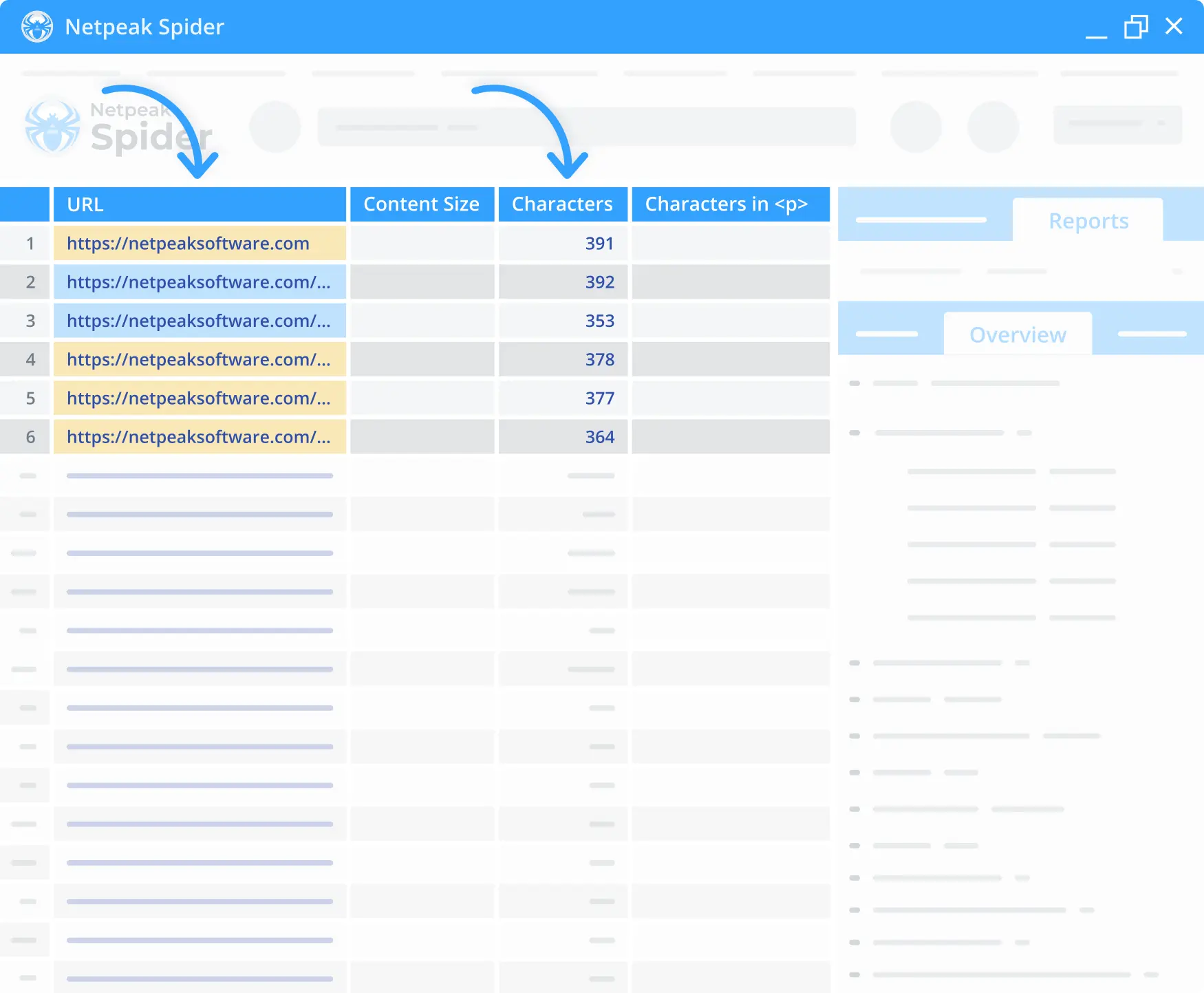Click the URL address input bar
Viewport: 1204px width, 993px height.
coord(586,127)
